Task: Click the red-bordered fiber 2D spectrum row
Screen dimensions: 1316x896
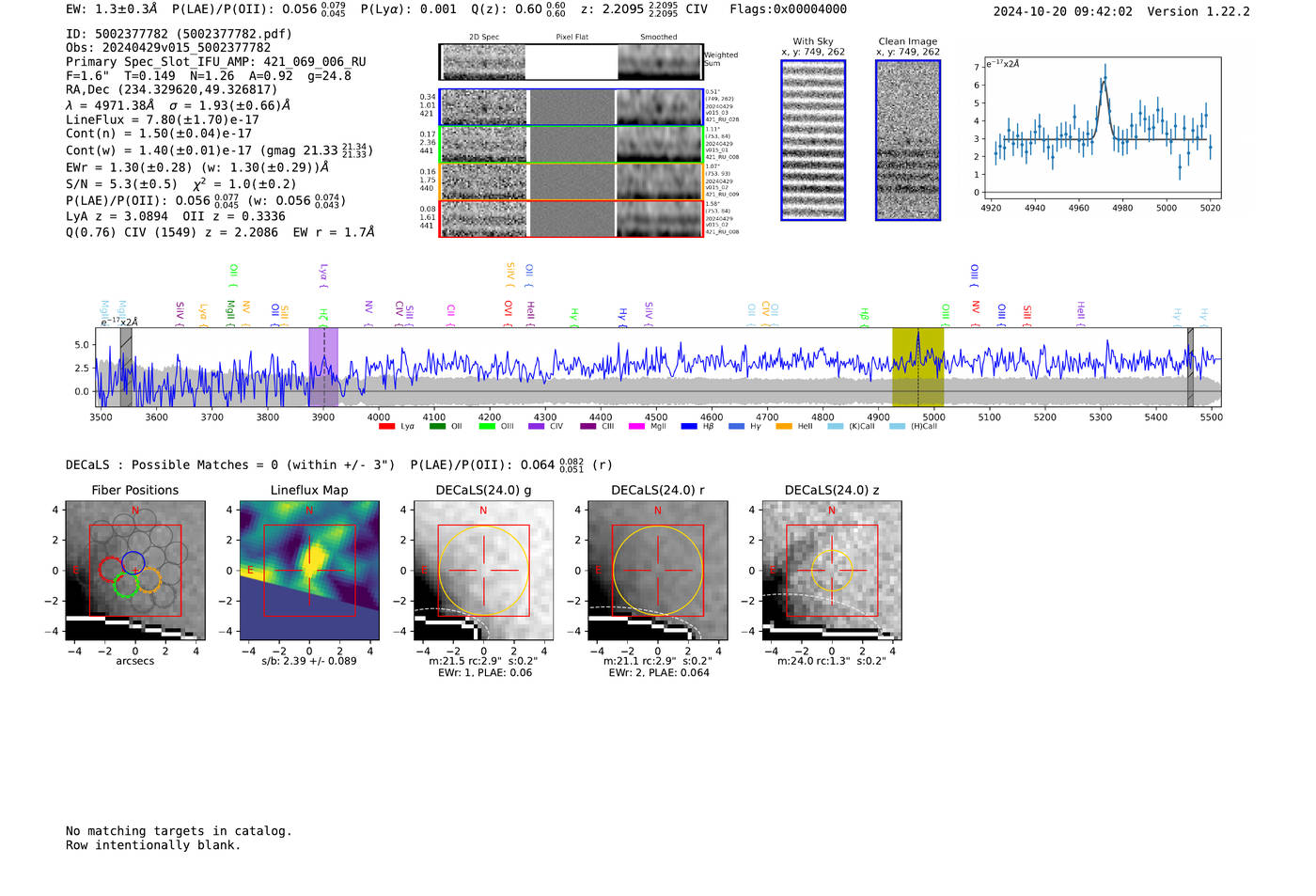Action: pos(571,219)
